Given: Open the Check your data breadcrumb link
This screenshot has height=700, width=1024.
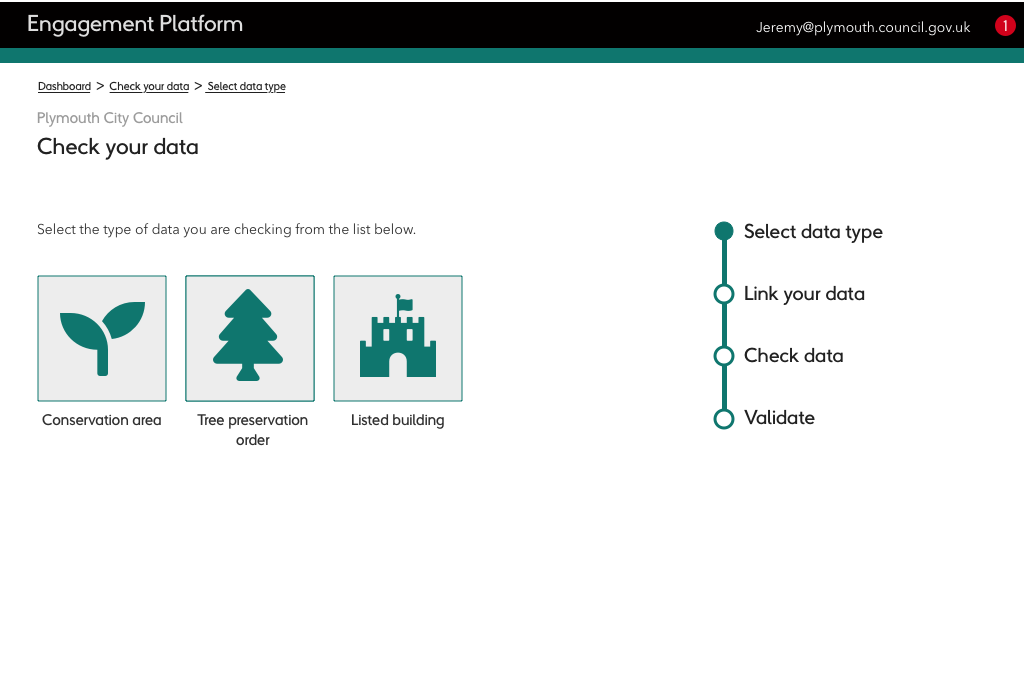Looking at the screenshot, I should point(149,87).
